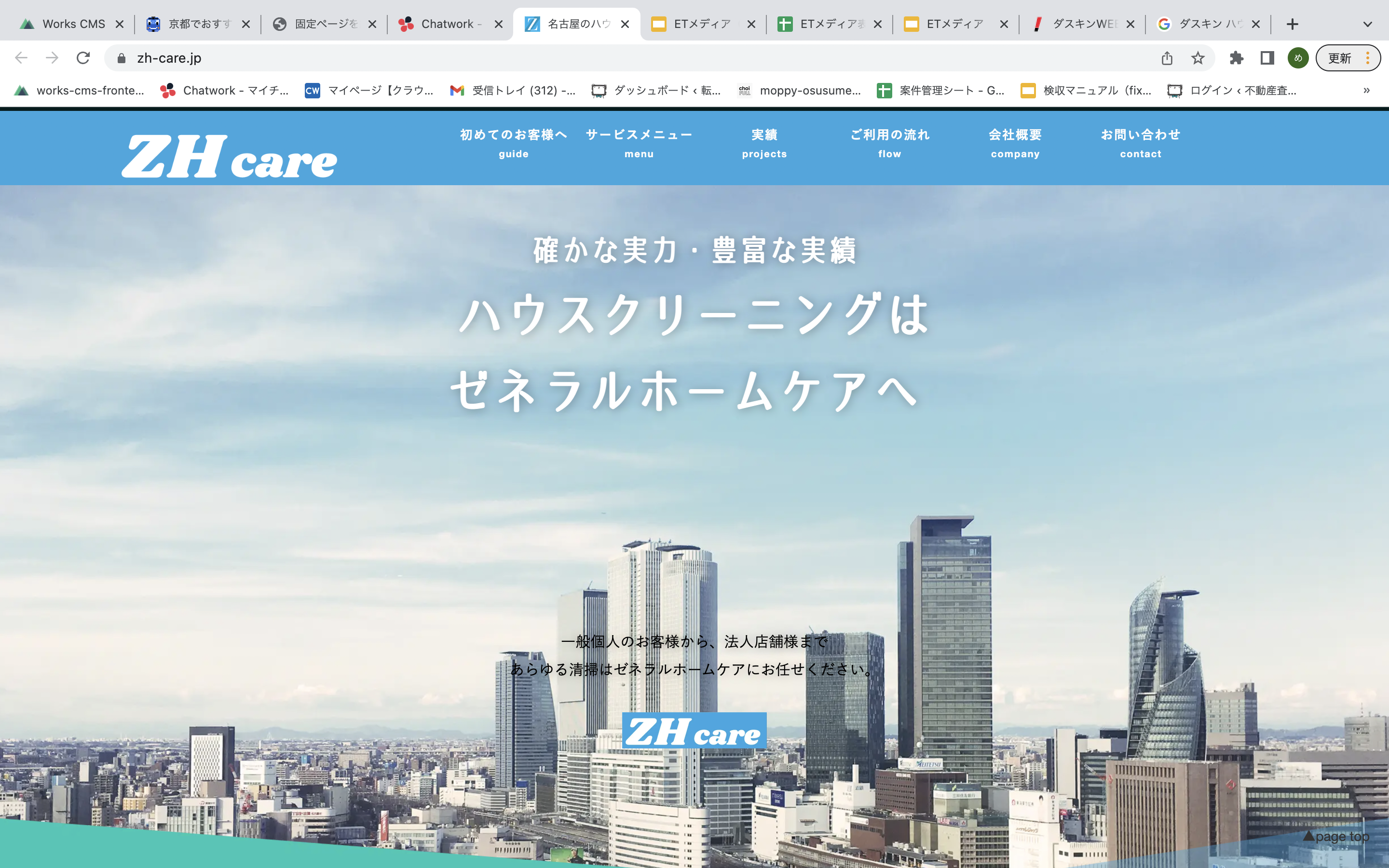Click the page top link

pos(1336,837)
